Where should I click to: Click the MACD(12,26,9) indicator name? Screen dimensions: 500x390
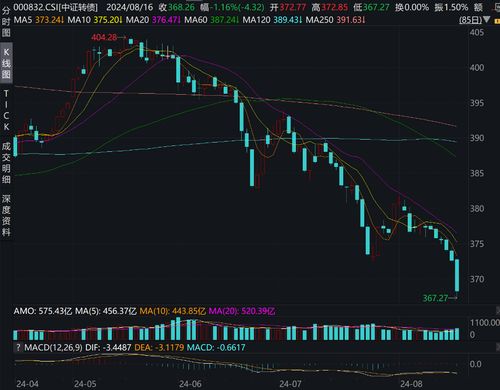point(53,348)
